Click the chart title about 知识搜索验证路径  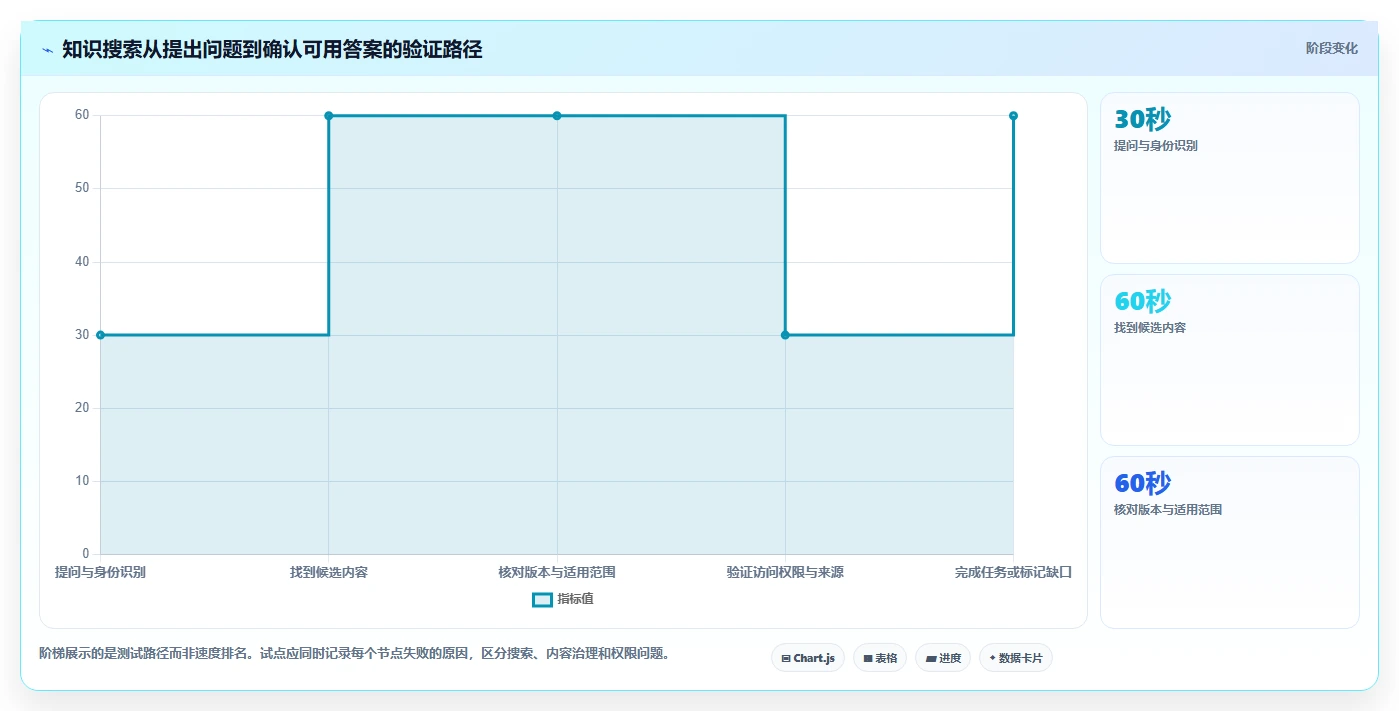click(272, 49)
